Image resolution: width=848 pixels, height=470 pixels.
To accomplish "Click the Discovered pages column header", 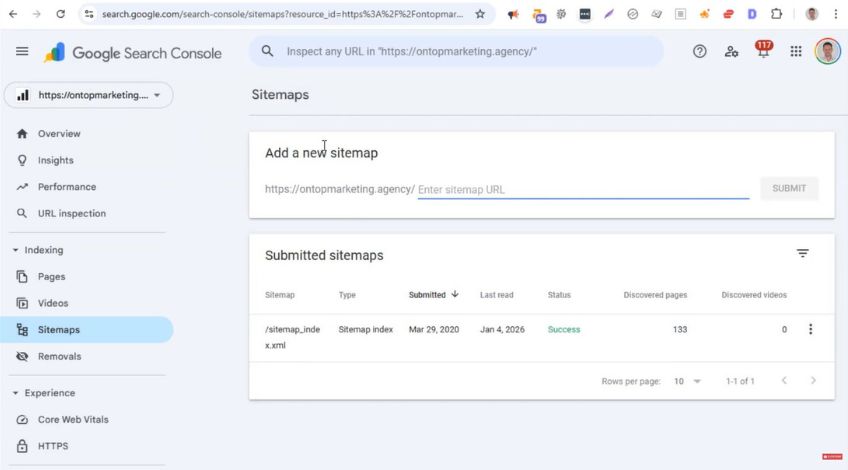I will [655, 295].
